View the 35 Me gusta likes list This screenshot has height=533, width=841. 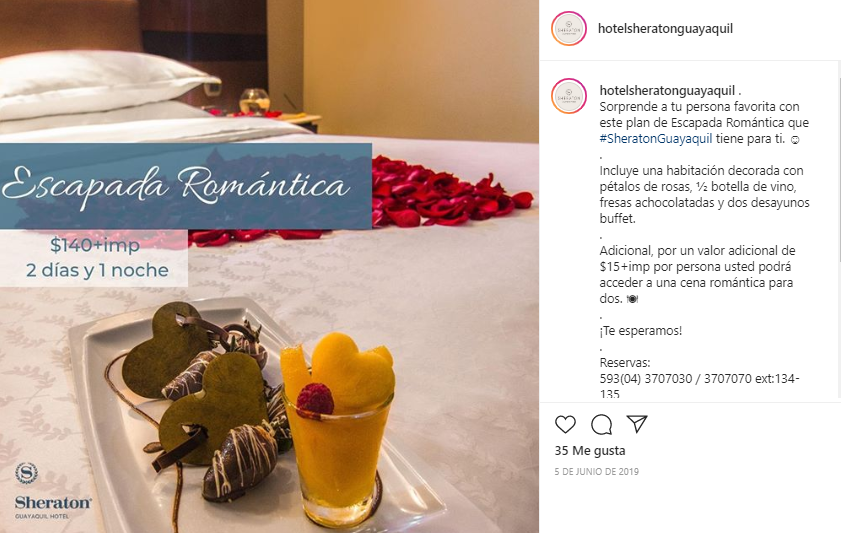click(x=590, y=450)
